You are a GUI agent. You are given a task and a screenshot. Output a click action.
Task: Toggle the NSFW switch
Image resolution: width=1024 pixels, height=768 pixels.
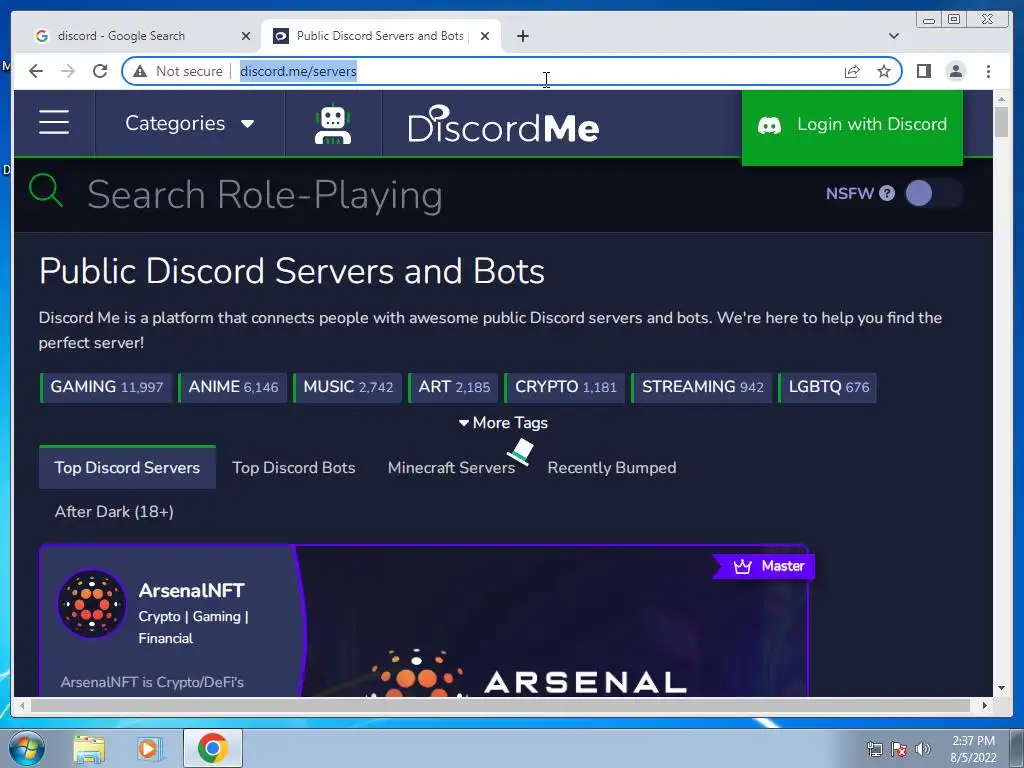(x=934, y=193)
